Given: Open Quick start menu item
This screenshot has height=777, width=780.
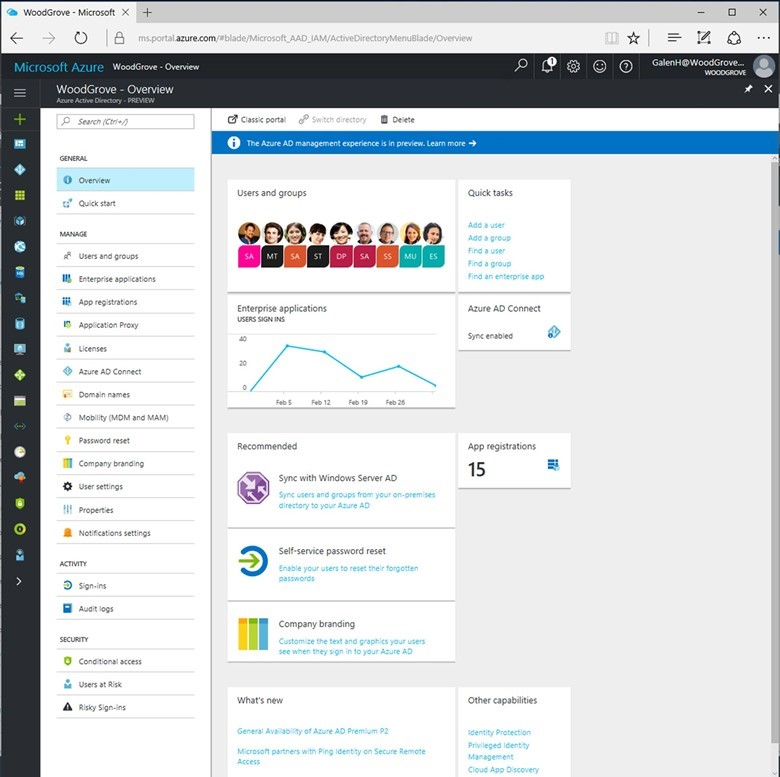Looking at the screenshot, I should click(x=125, y=203).
